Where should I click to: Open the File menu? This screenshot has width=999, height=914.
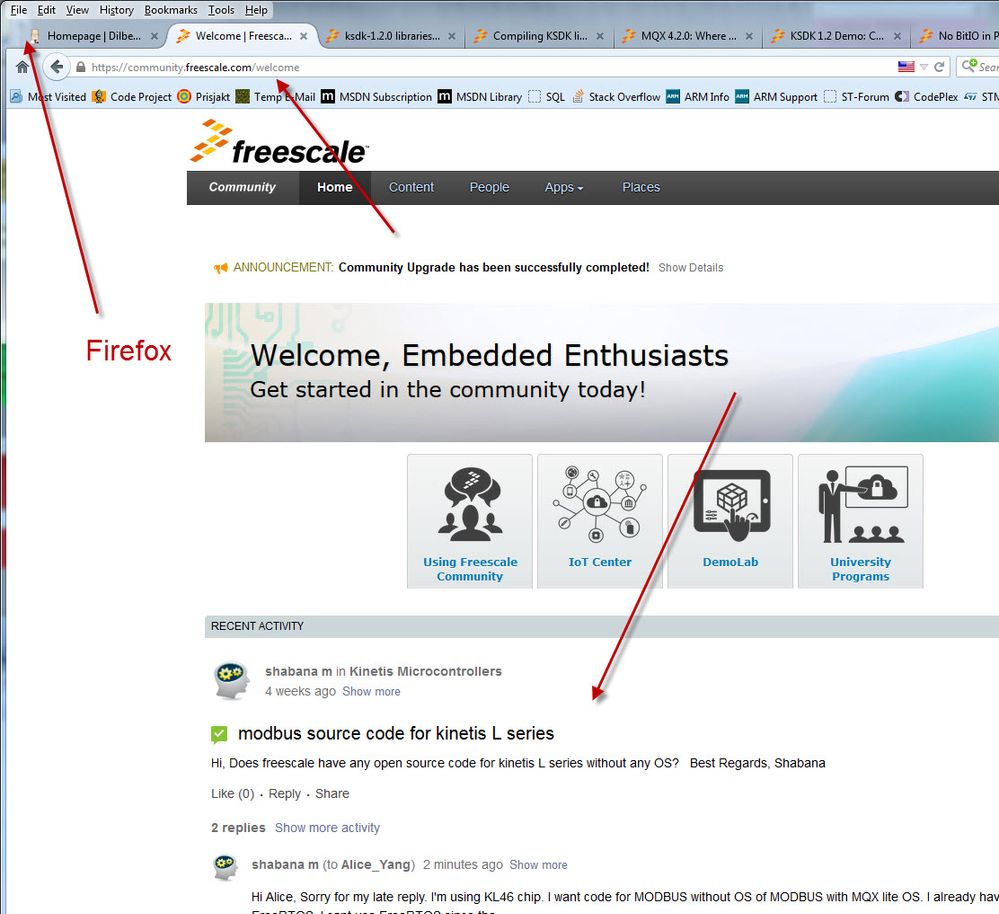tap(18, 10)
